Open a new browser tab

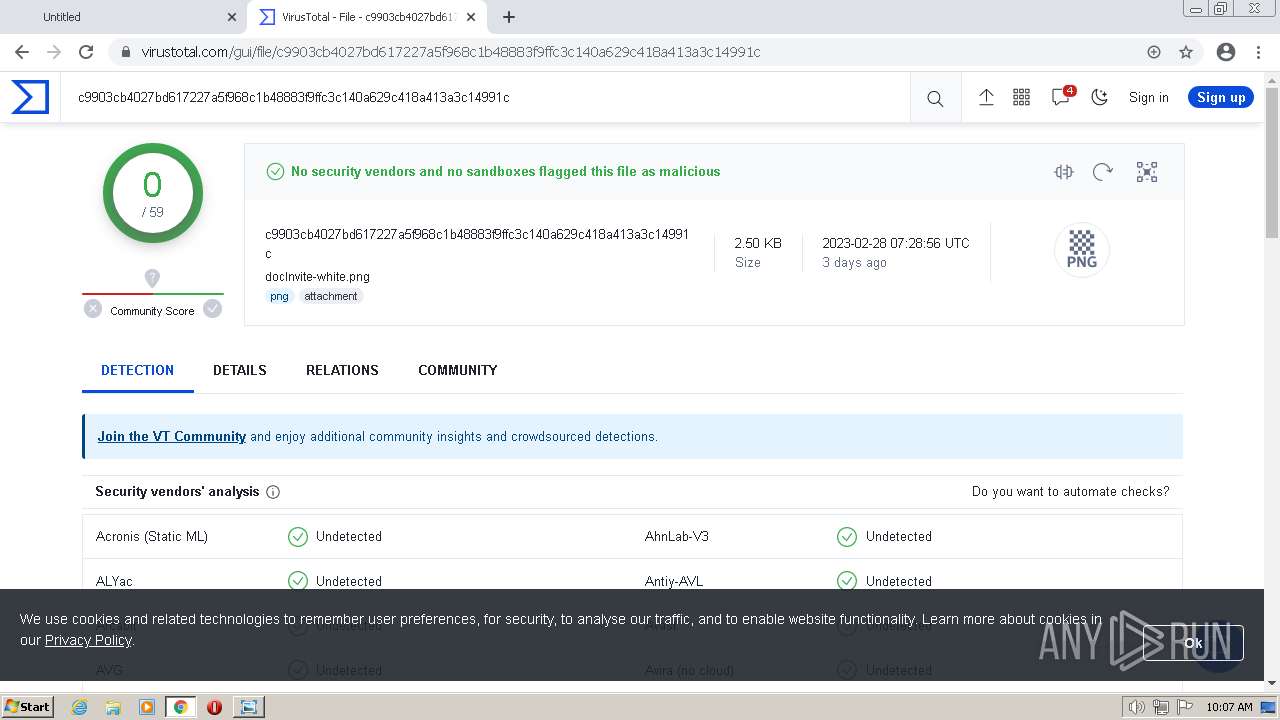point(509,17)
